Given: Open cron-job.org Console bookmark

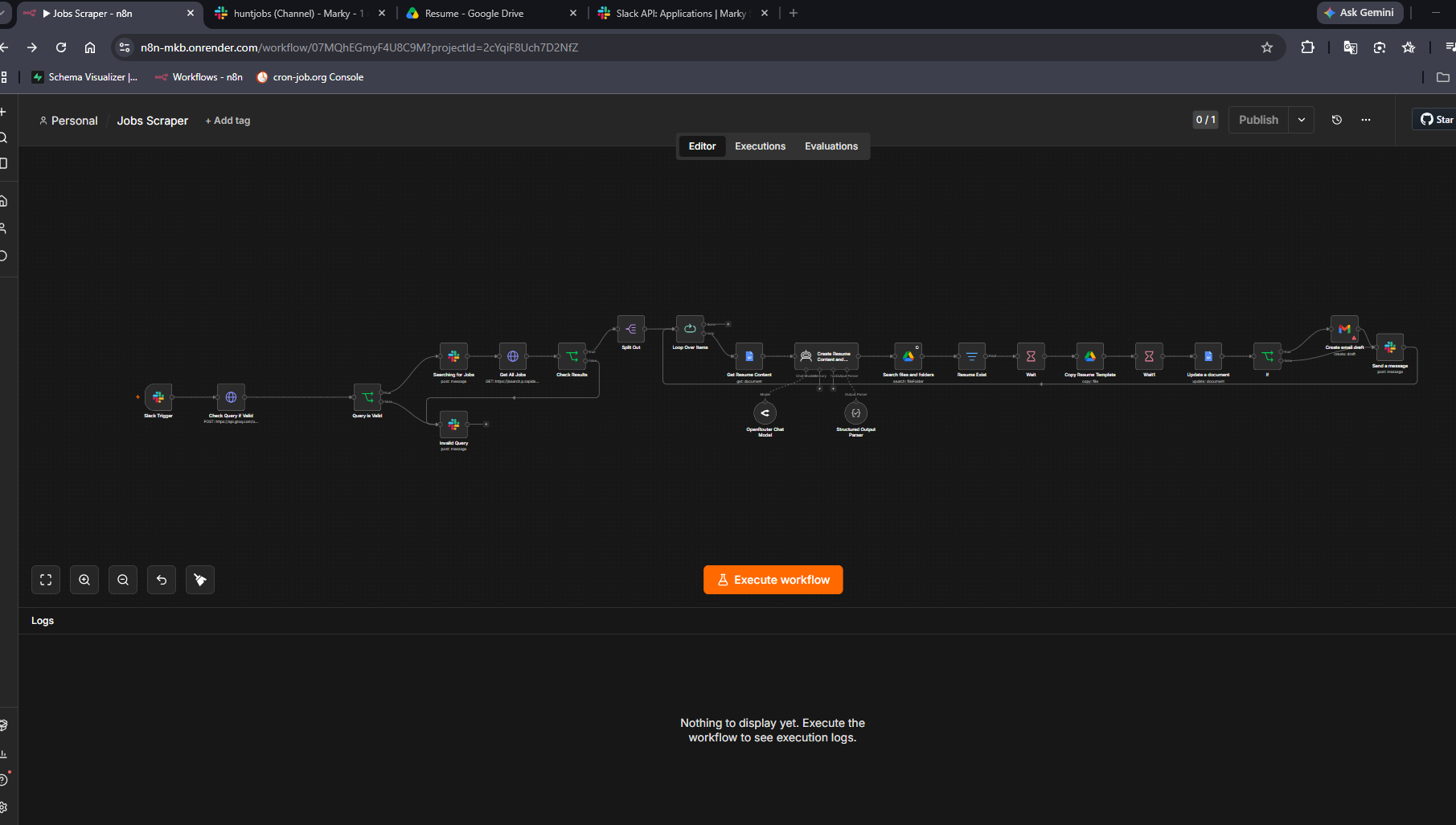Looking at the screenshot, I should (x=310, y=77).
